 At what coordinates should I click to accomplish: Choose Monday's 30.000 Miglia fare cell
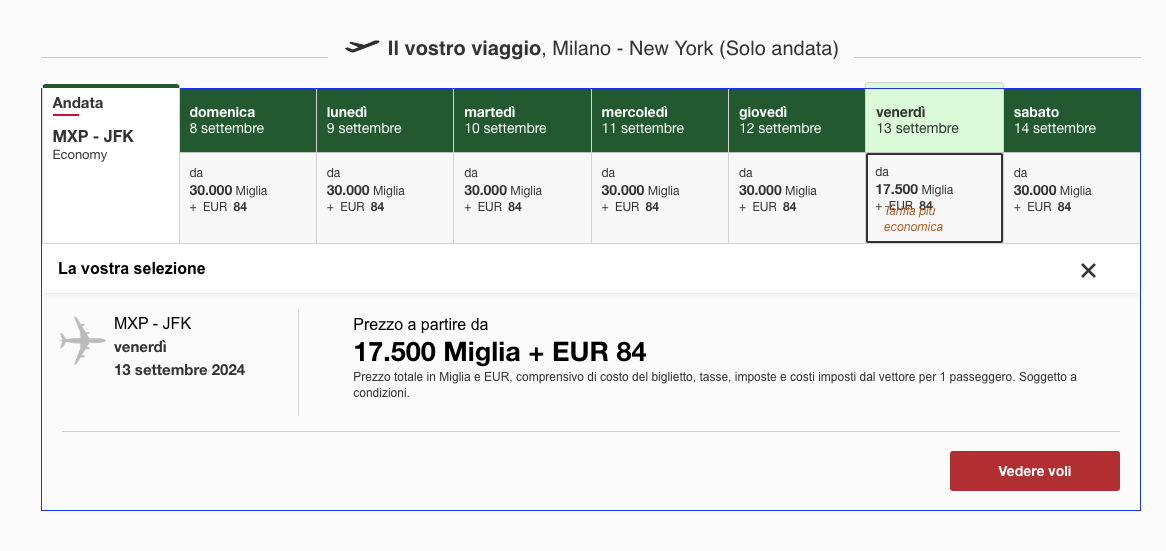385,198
